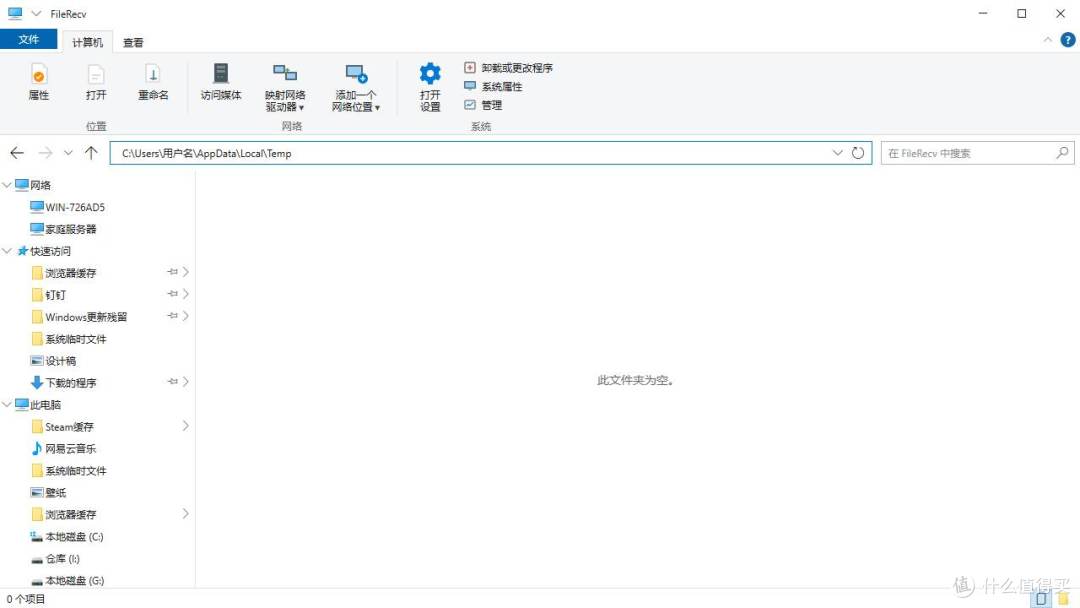Screen dimensions: 1080x608
Task: Open 添加一个网络位置 network location
Action: 356,87
